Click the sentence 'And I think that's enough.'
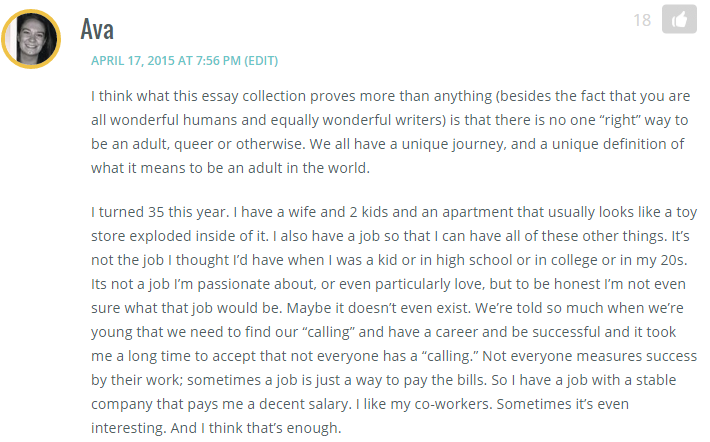 pos(255,428)
